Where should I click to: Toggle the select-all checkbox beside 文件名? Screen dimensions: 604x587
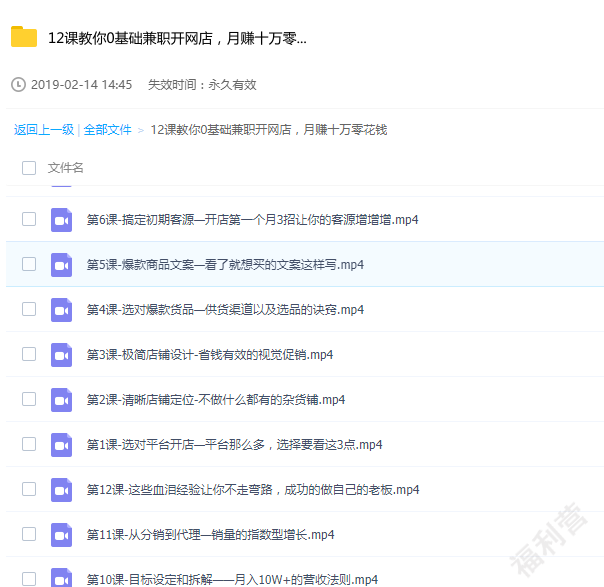point(29,168)
